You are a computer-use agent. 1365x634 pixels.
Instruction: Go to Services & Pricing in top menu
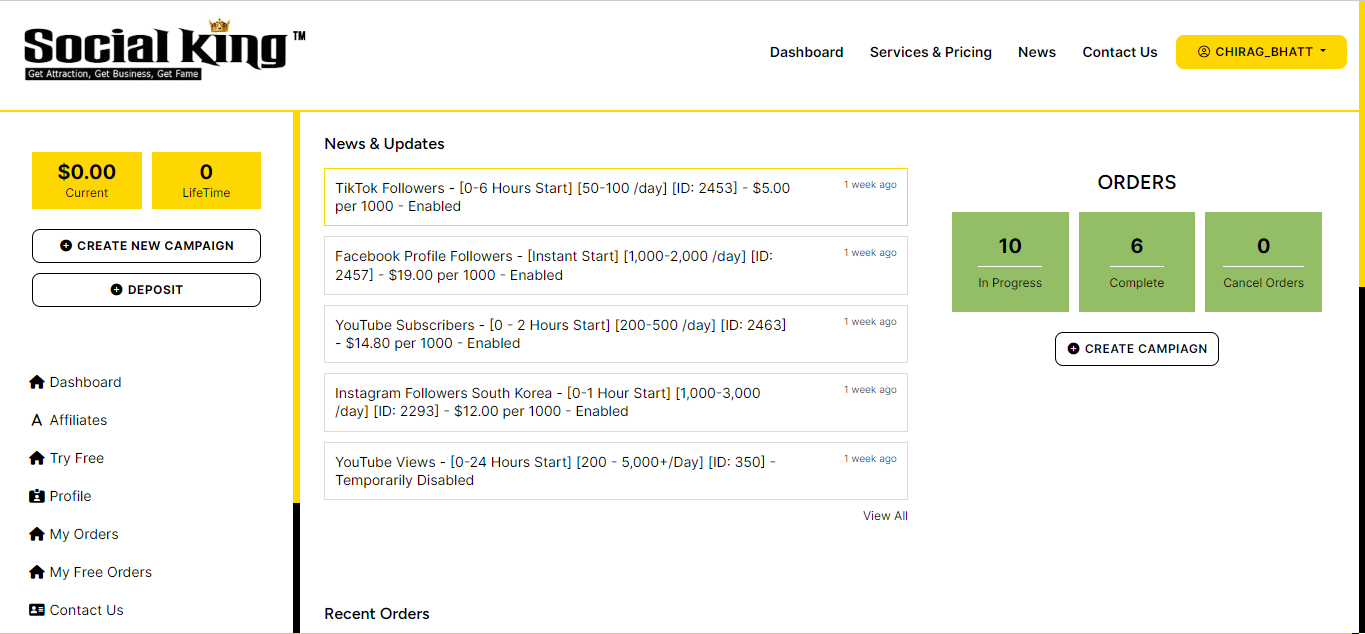931,52
